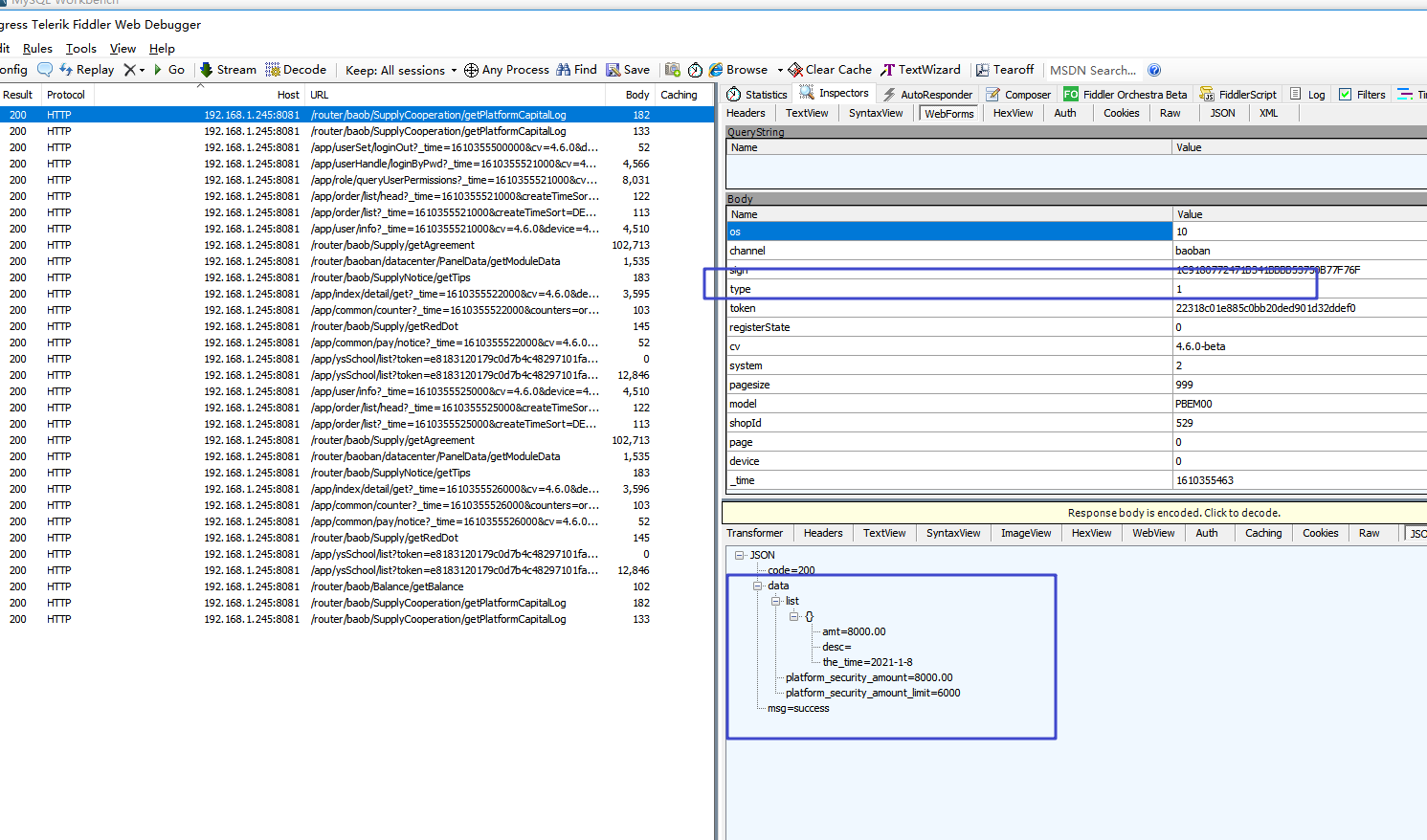Open the TextWizard tool
Screen dimensions: 1427x840
[x=921, y=70]
